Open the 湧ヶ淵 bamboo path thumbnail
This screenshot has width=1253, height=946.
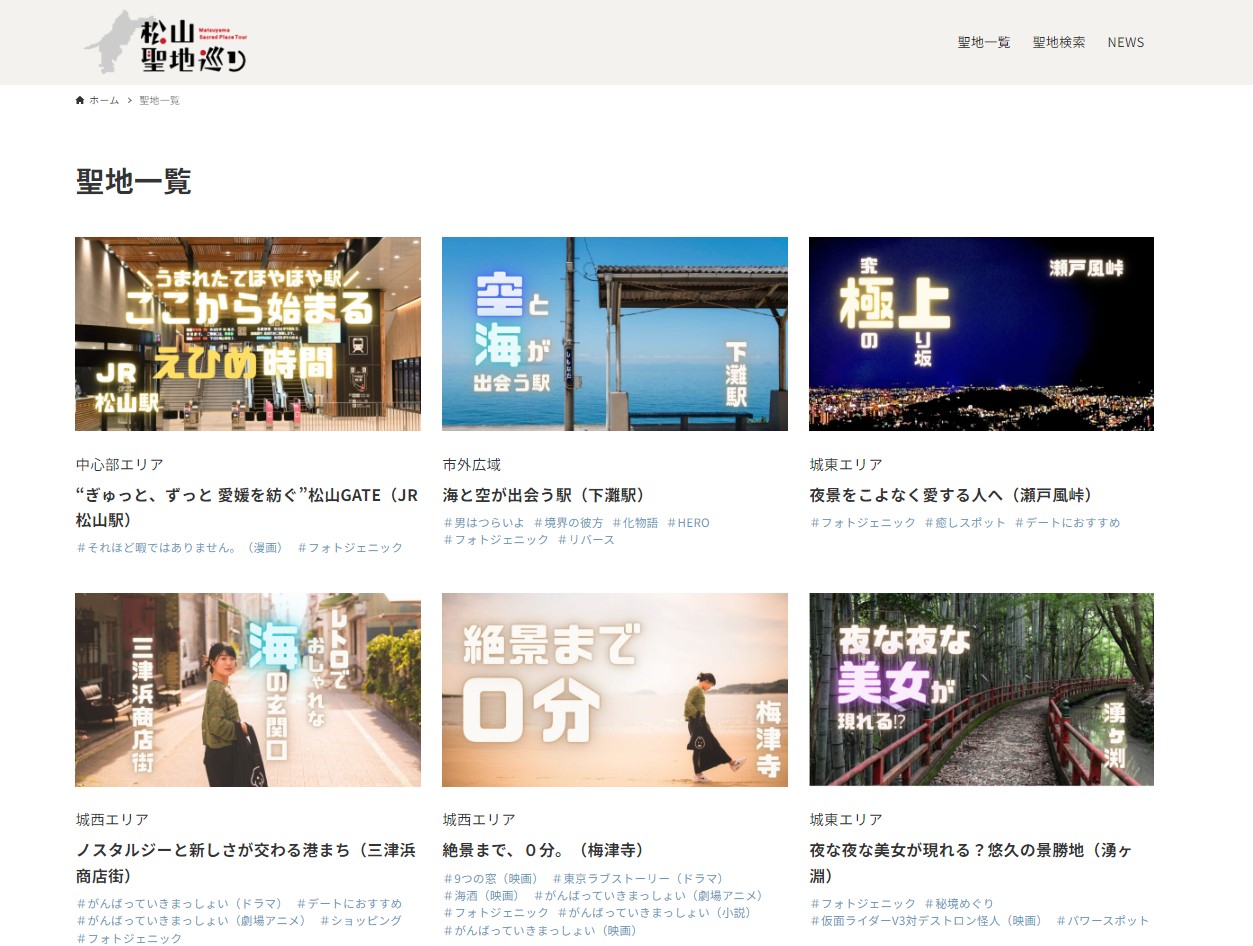click(981, 690)
